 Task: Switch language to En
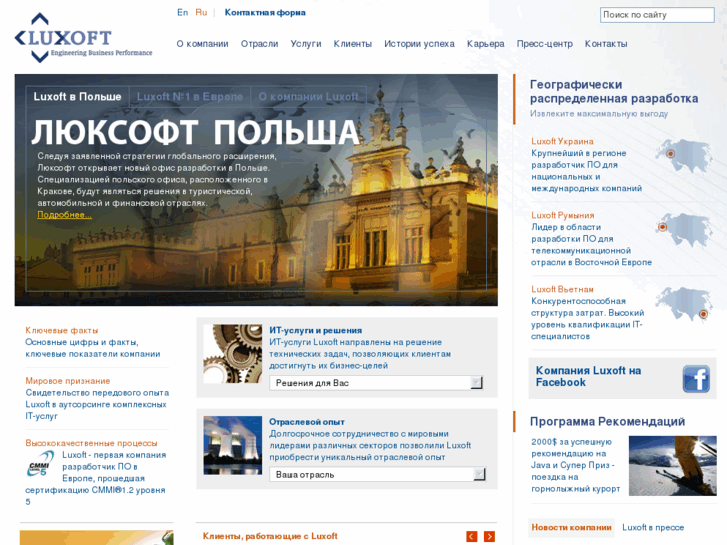click(x=183, y=13)
